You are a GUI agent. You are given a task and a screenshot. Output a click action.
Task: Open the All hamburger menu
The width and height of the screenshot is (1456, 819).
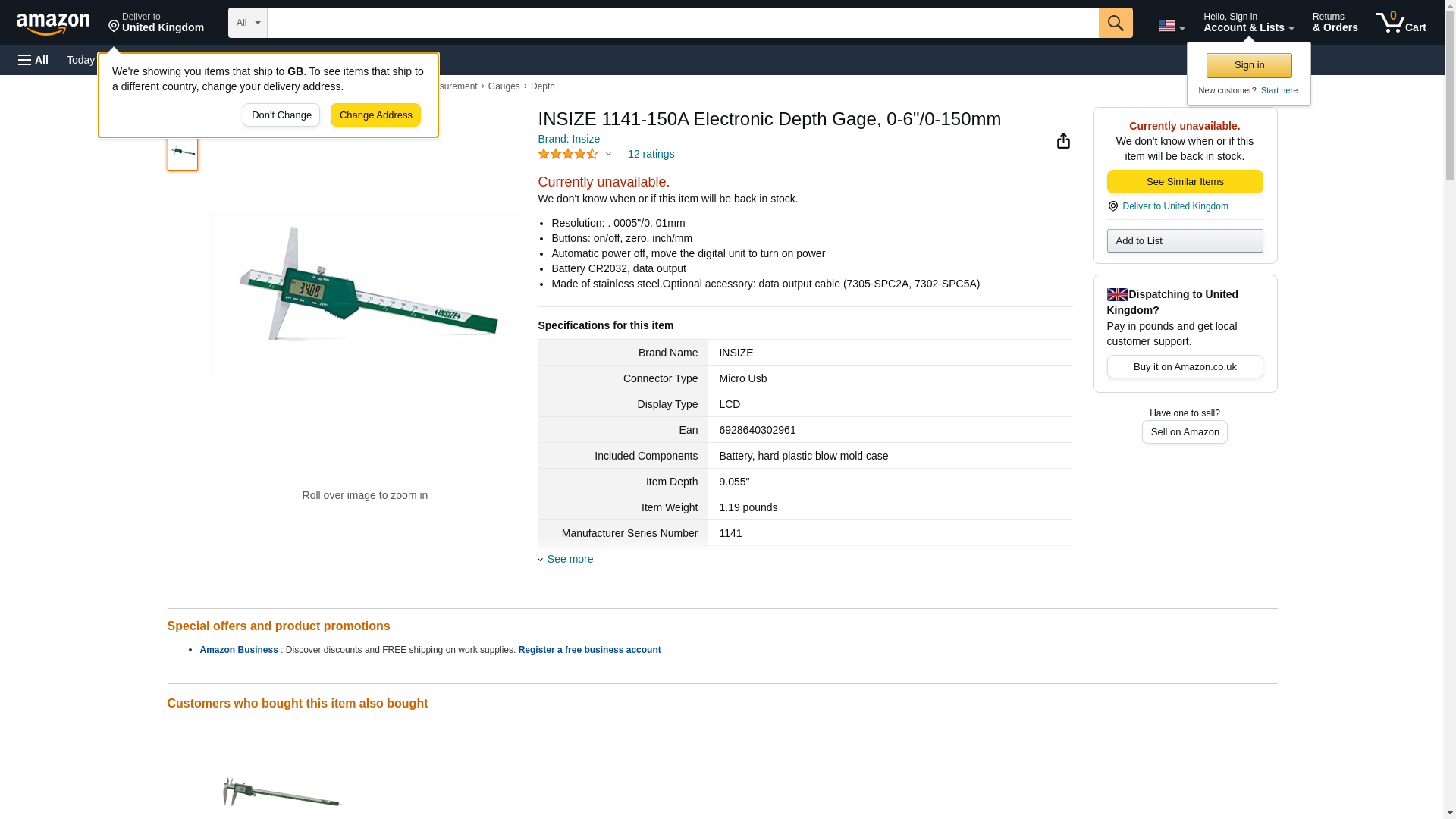click(x=33, y=60)
